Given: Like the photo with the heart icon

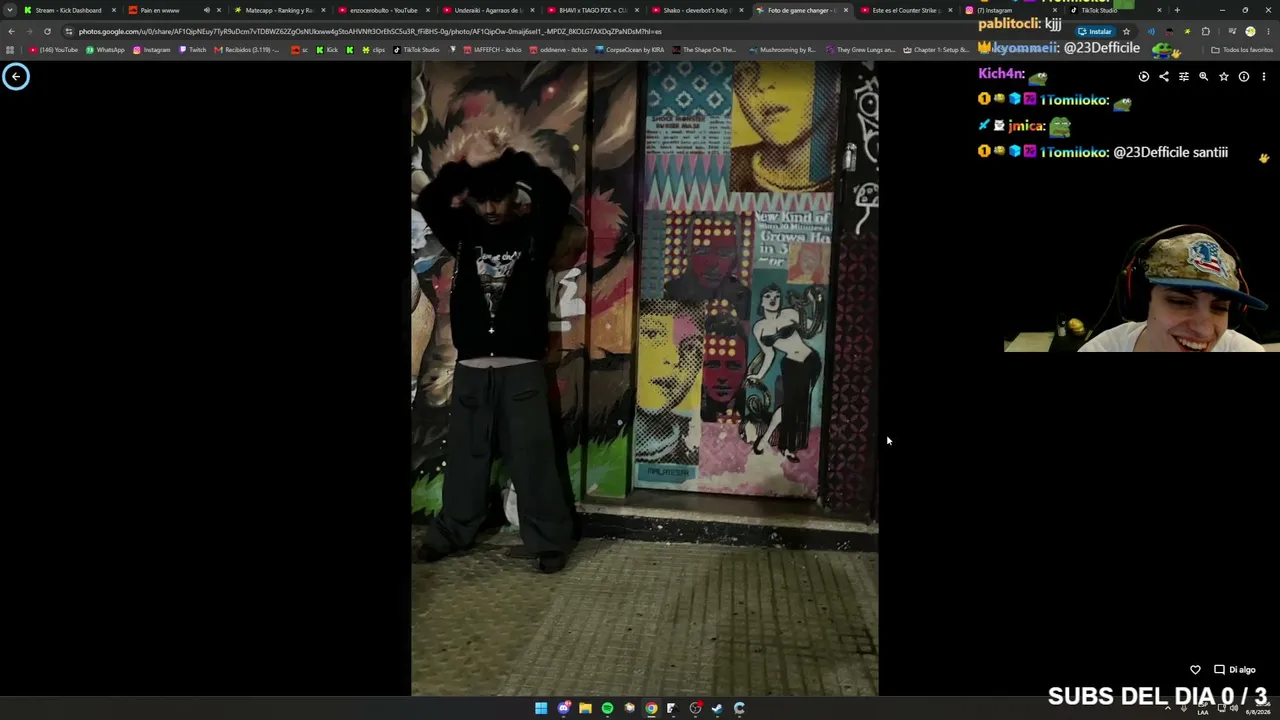Looking at the screenshot, I should 1195,670.
